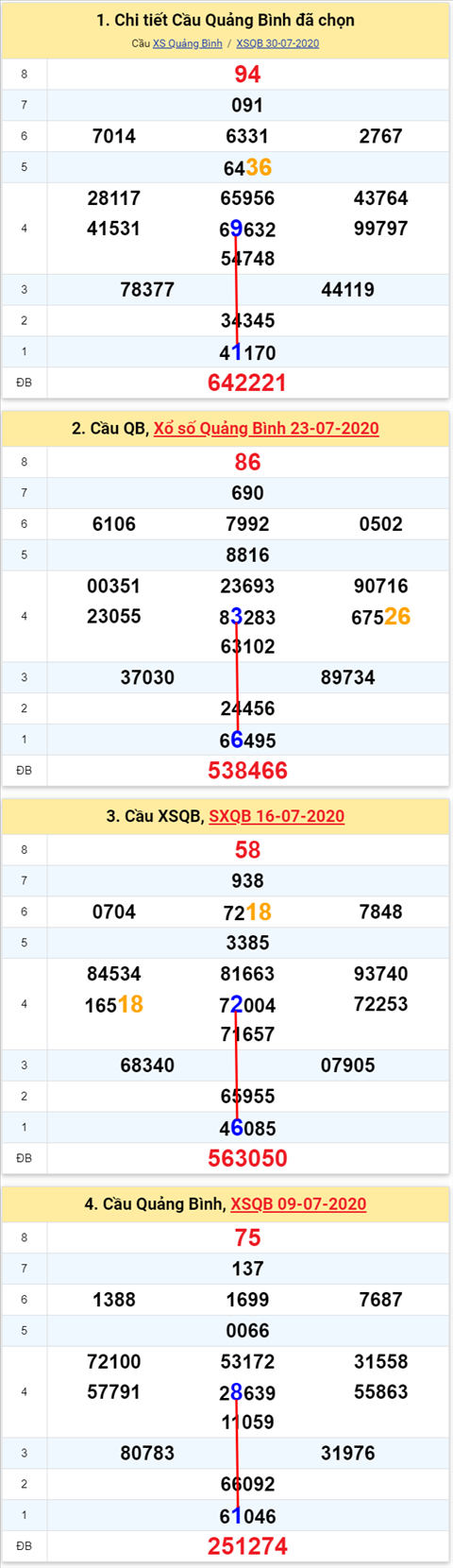Click the number 7218 with orange digits
This screenshot has width=453, height=1568.
pos(247,912)
